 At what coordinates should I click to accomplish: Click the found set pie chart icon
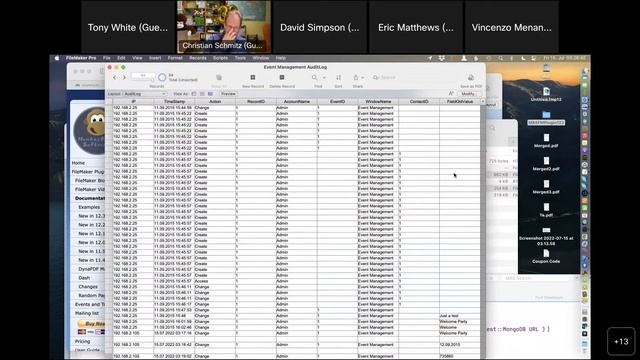162,77
